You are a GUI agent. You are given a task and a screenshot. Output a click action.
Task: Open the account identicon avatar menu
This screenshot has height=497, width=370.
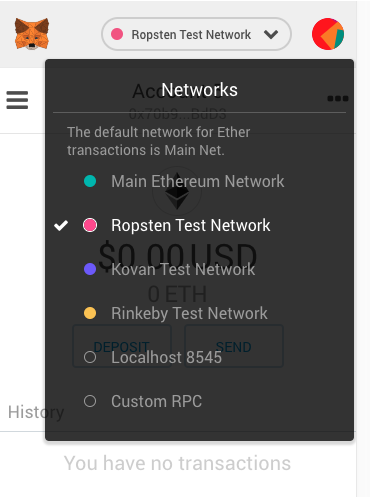(x=328, y=34)
